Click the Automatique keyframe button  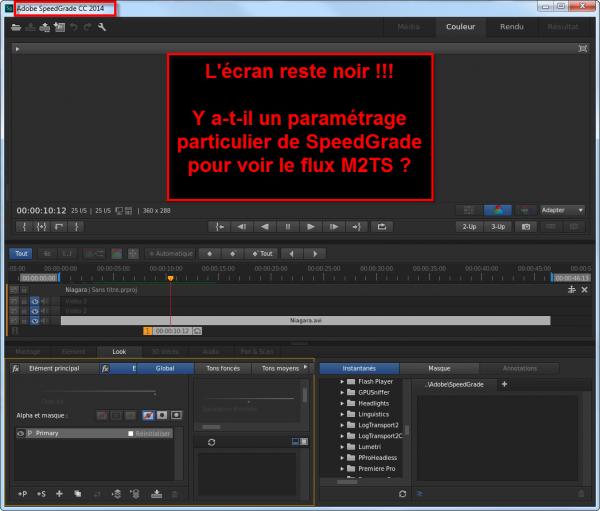(171, 253)
